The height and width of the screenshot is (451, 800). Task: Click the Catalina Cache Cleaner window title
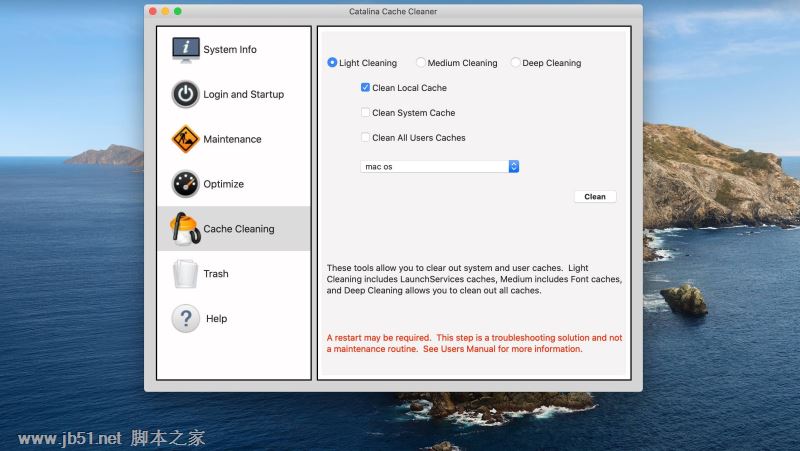[x=393, y=11]
